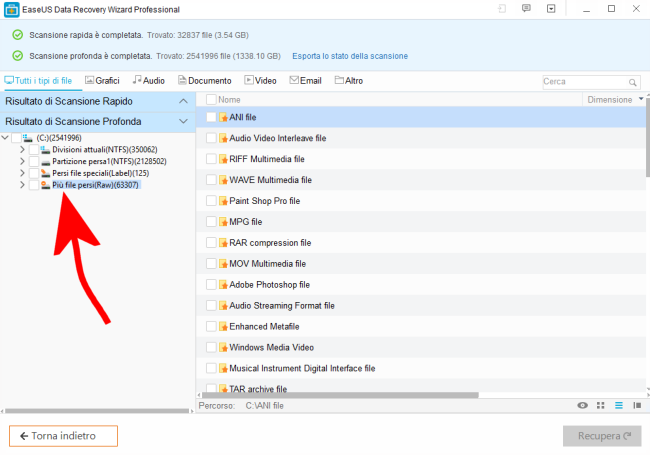The width and height of the screenshot is (650, 455).
Task: Switch to Documento filter tab
Action: (x=204, y=81)
